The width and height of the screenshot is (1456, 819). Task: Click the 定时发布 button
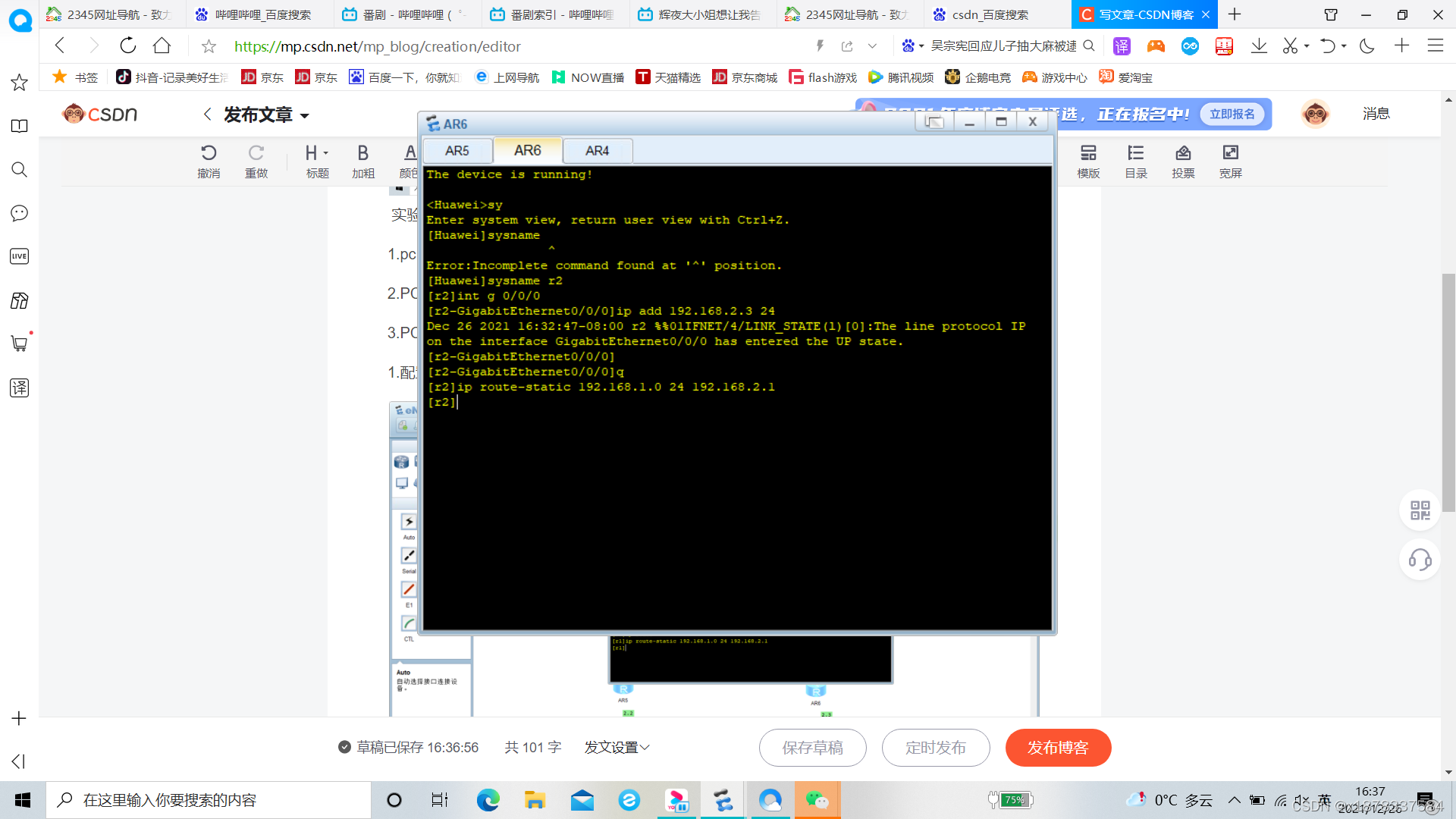(x=935, y=748)
